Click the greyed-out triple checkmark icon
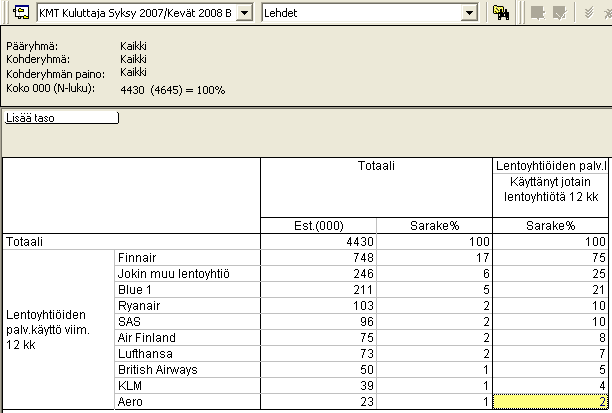This screenshot has height=413, width=612. pyautogui.click(x=589, y=13)
